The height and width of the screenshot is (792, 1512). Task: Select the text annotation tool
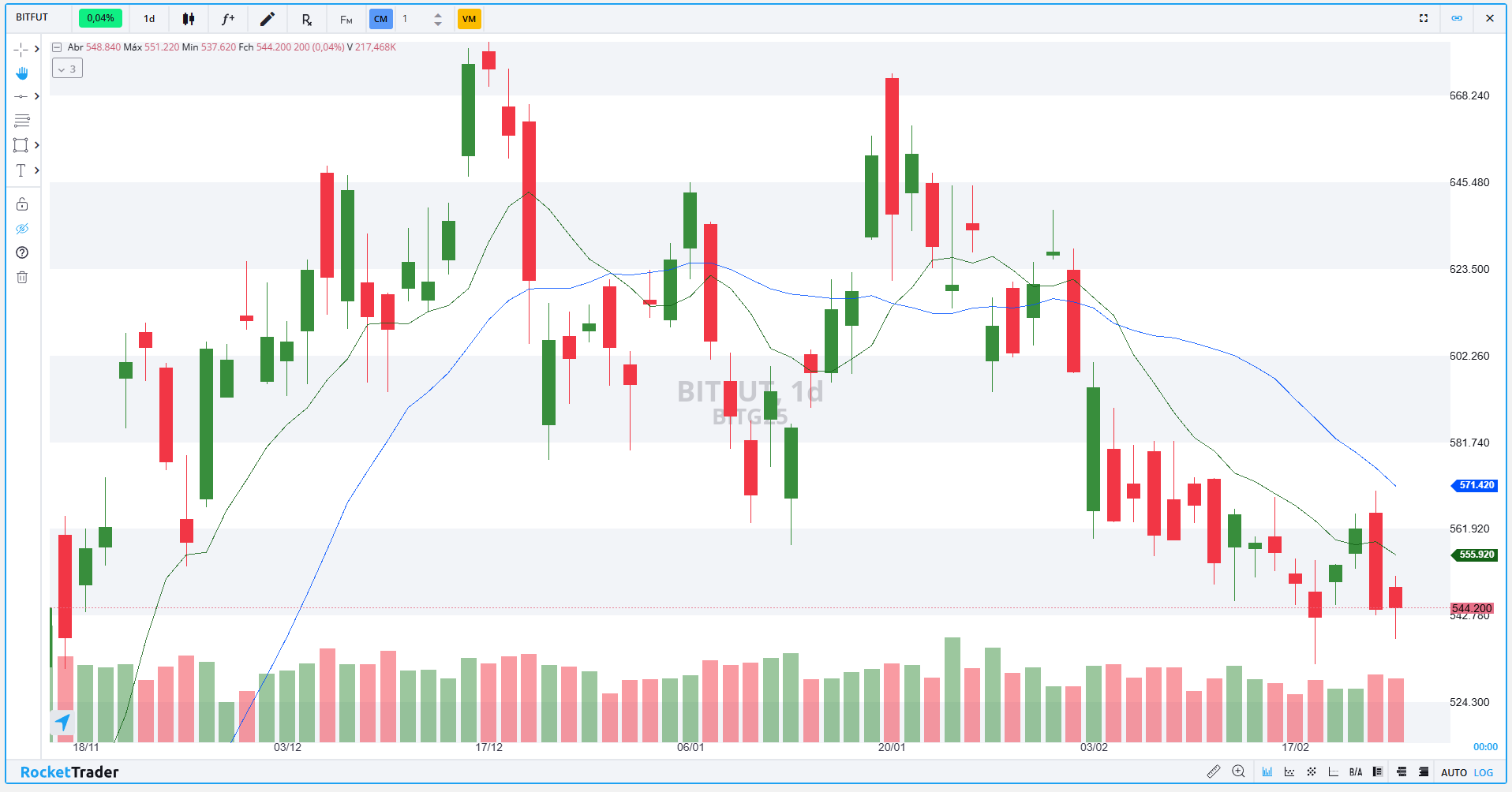tap(21, 170)
